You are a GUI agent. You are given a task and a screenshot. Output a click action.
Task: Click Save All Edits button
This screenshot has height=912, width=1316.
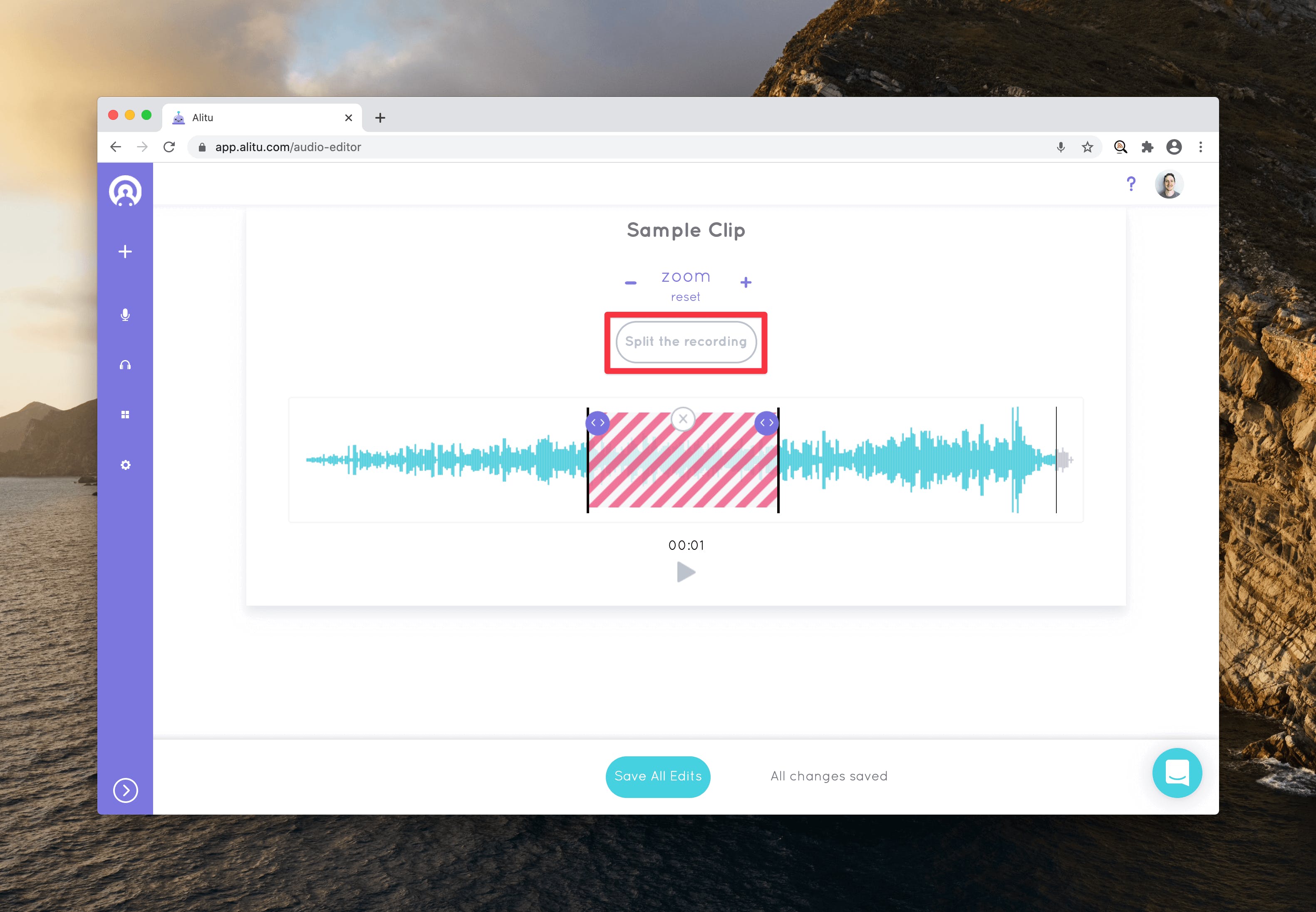coord(658,776)
